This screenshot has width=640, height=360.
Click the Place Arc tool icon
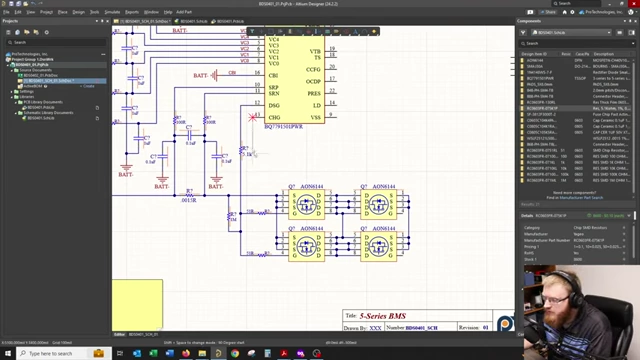364,31
